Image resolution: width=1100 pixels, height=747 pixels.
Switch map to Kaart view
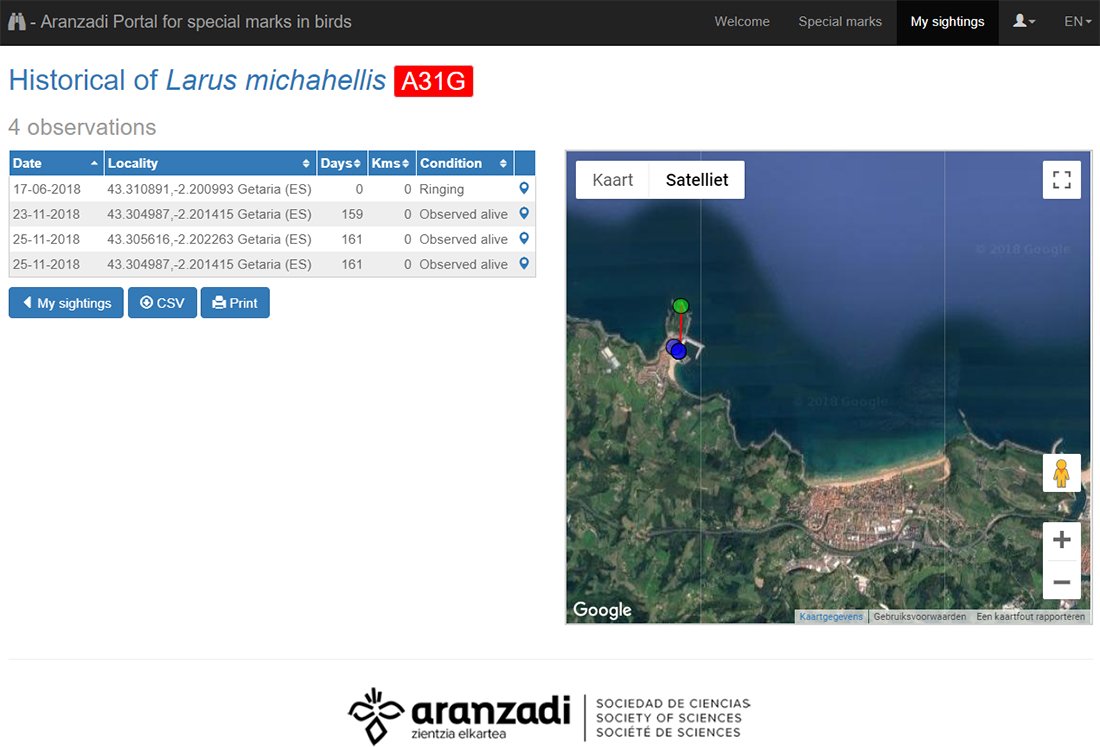613,180
